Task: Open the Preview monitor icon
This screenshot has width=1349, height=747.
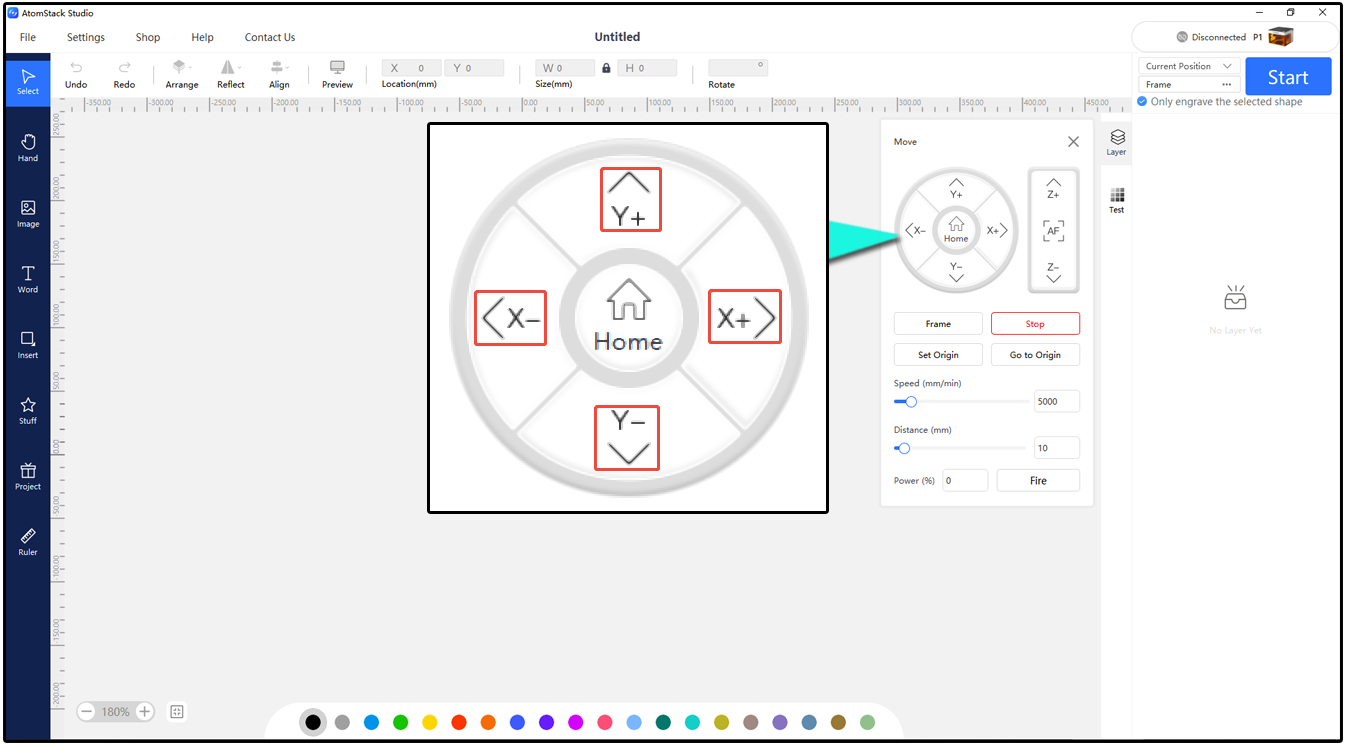Action: tap(337, 75)
